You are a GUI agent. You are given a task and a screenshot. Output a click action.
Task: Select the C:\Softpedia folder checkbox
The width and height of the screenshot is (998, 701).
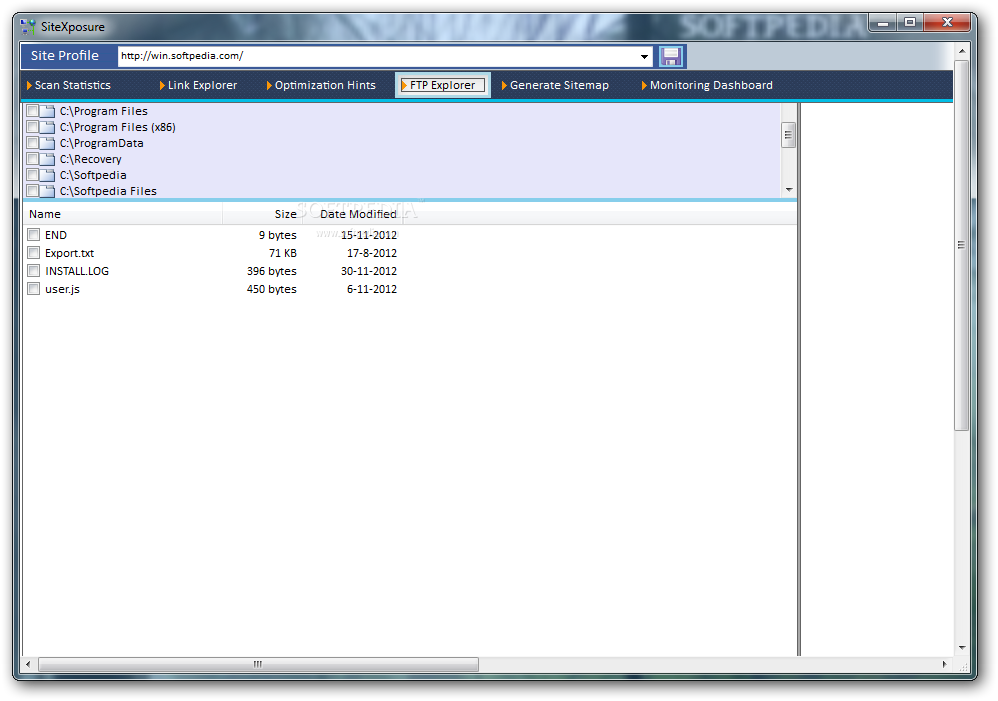tap(32, 174)
